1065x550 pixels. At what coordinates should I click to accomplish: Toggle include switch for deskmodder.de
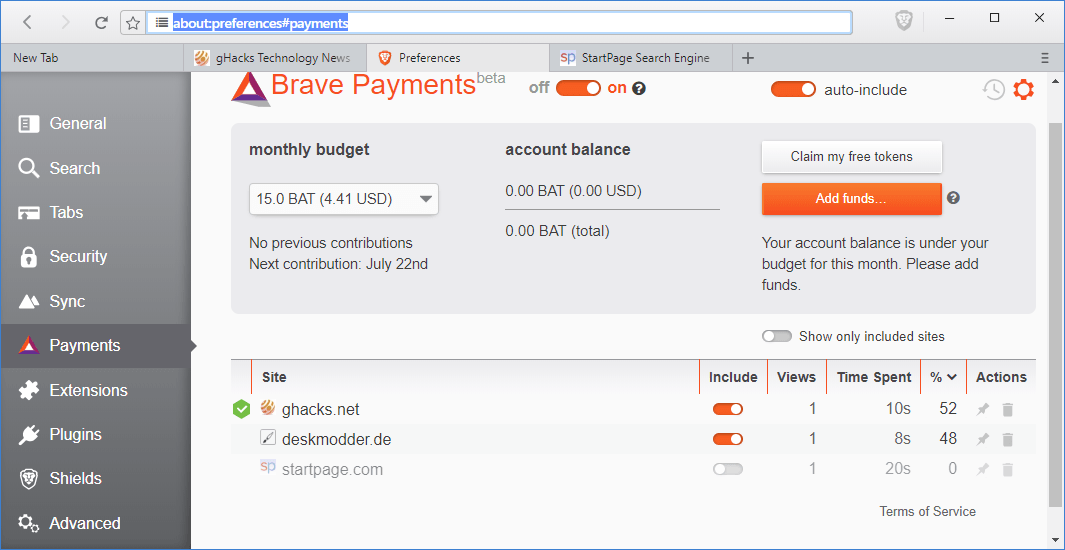728,439
